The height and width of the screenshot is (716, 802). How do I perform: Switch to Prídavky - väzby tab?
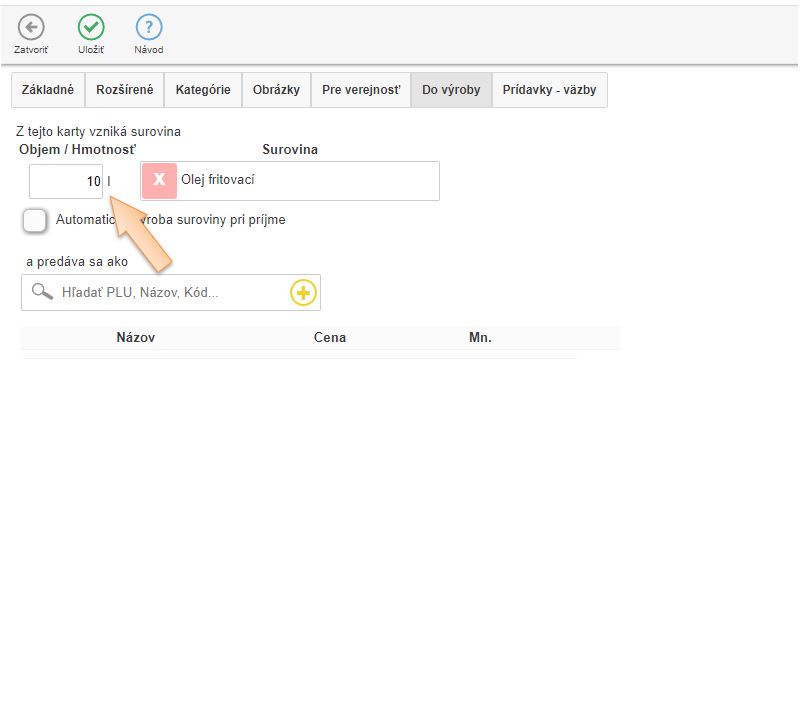[549, 90]
